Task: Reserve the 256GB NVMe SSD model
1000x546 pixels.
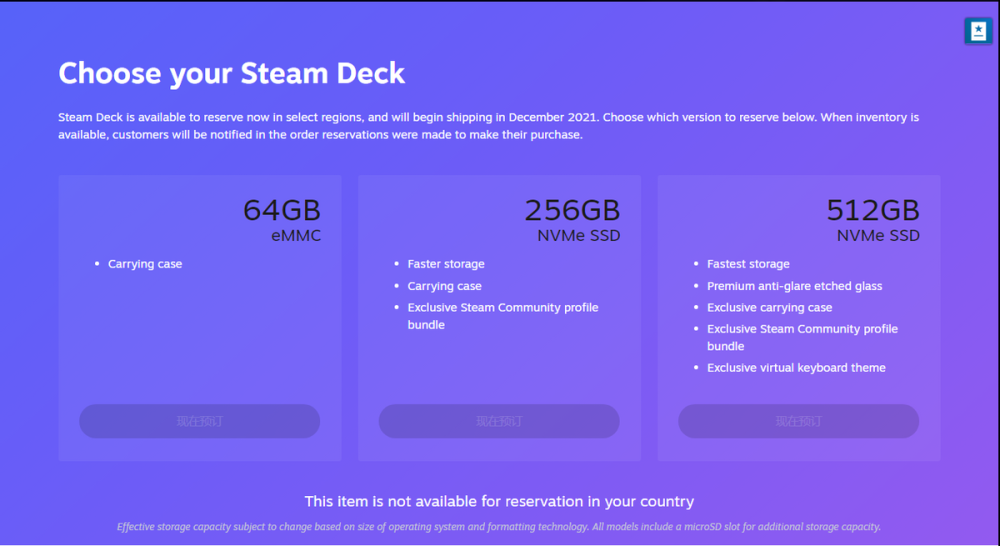Action: 499,421
